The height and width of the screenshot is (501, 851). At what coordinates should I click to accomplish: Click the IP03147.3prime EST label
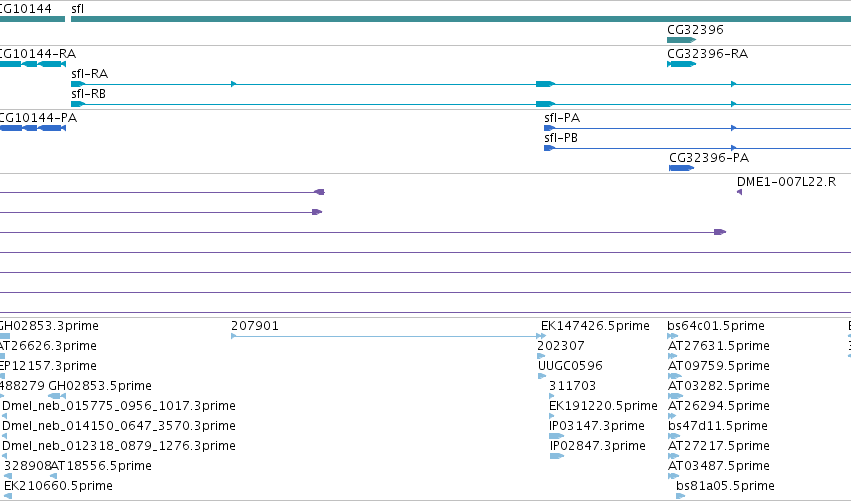[597, 426]
